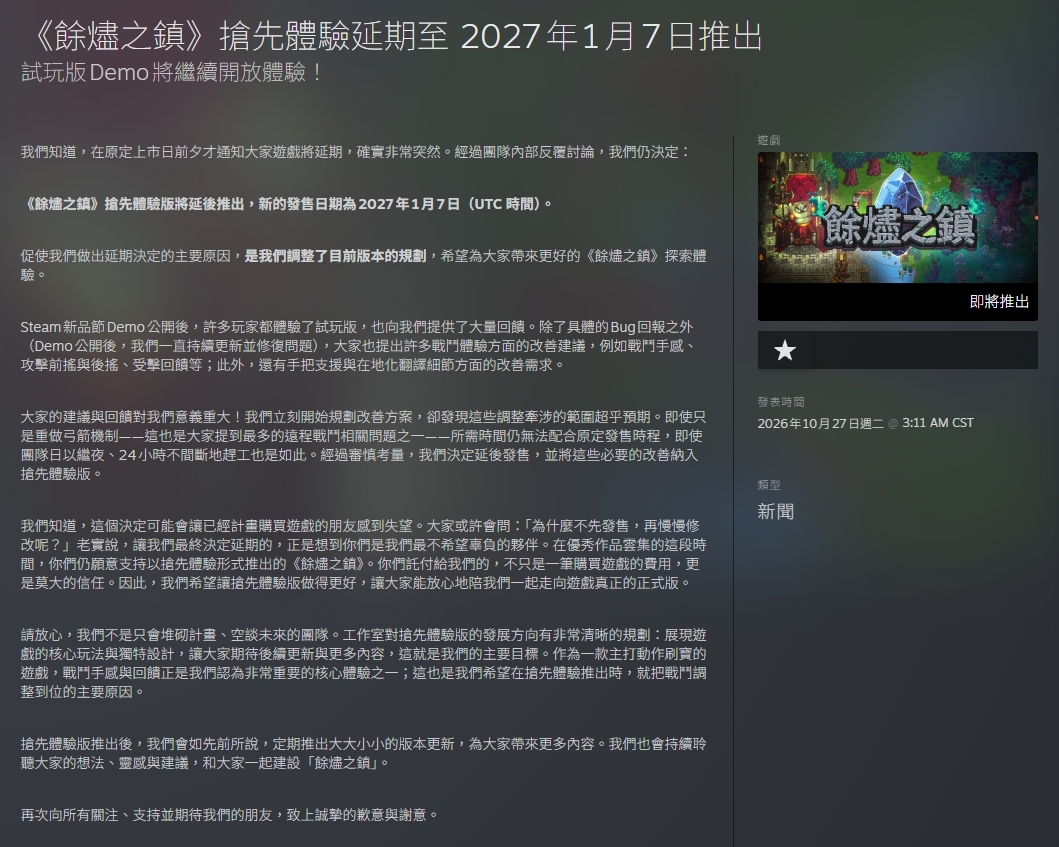Click the paragraph starting 我們知道，這個決定可能會讓
The height and width of the screenshot is (847, 1059).
[363, 554]
